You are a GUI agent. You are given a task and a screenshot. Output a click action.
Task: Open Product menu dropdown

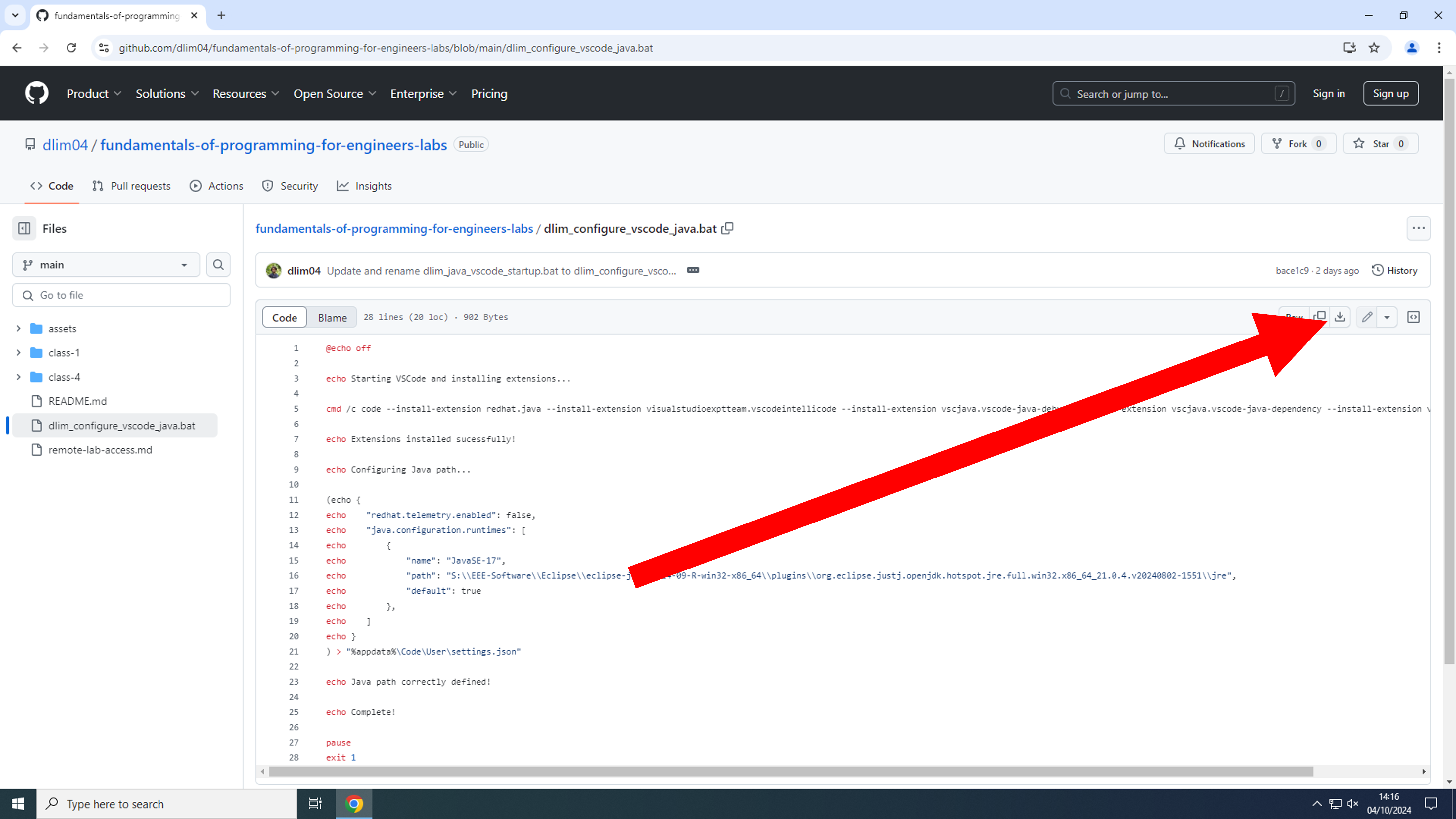[x=94, y=93]
